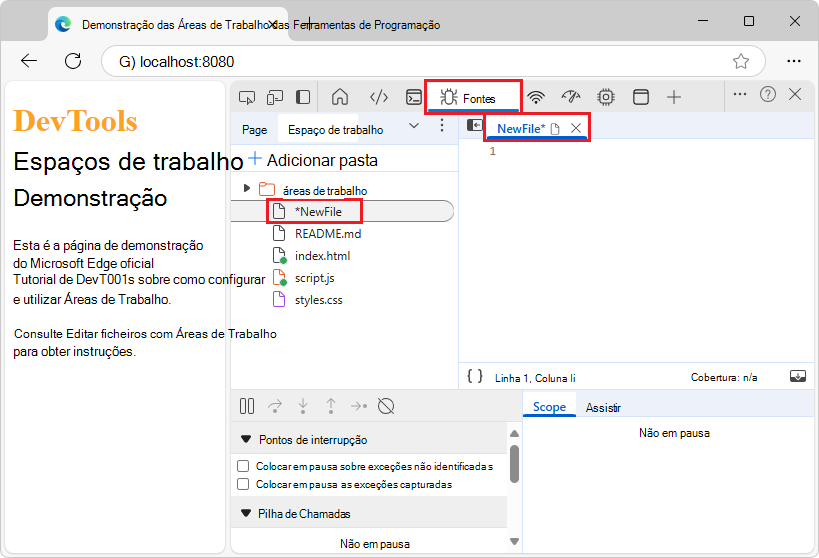The image size is (819, 558).
Task: Click Step out of function icon
Action: 331,406
